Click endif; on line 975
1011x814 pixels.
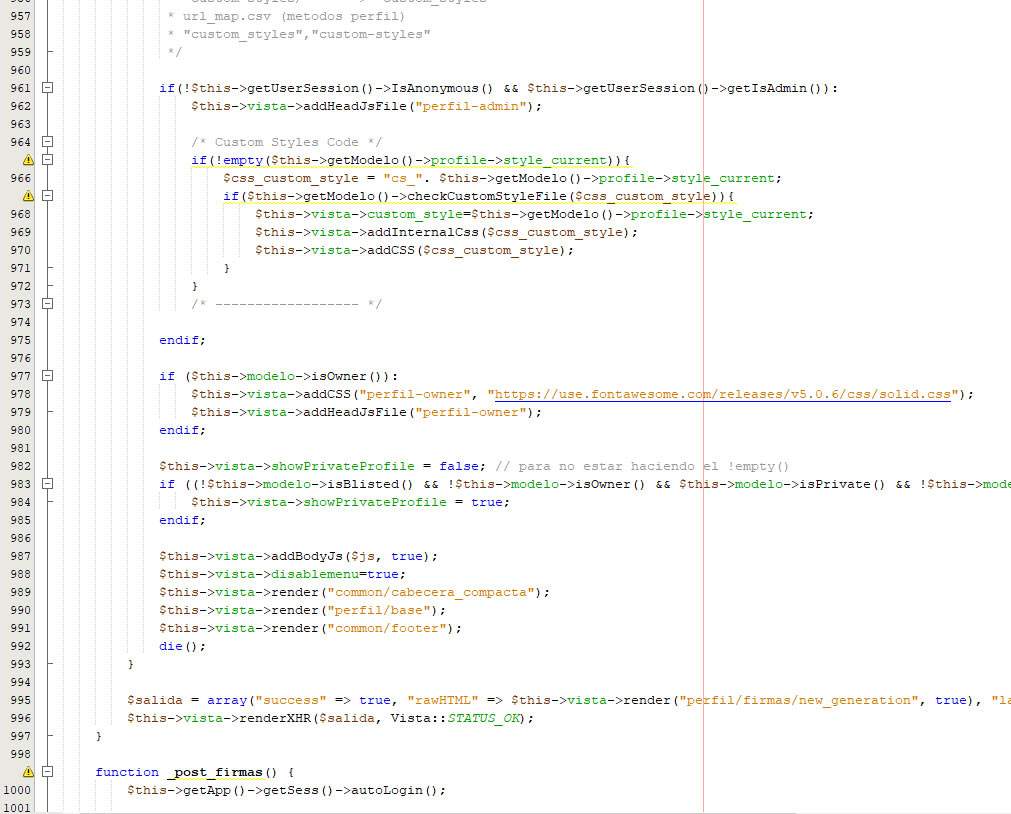click(182, 340)
